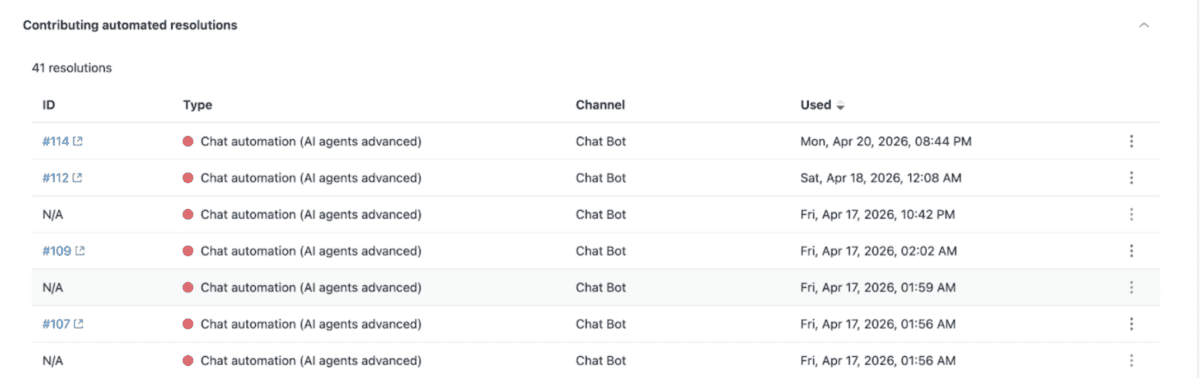Sort by the Used column header
Image resolution: width=1200 pixels, height=378 pixels.
[822, 105]
